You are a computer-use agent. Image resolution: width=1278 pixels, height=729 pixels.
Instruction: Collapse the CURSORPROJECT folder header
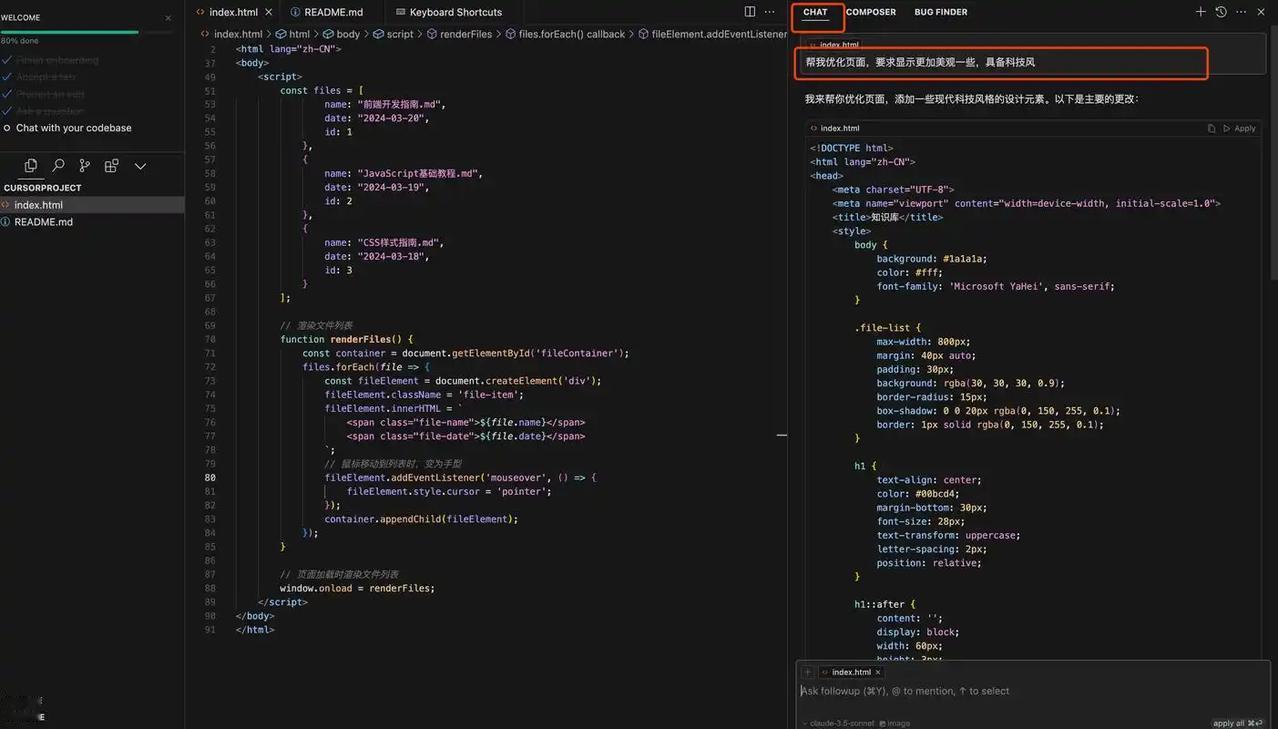(x=92, y=188)
